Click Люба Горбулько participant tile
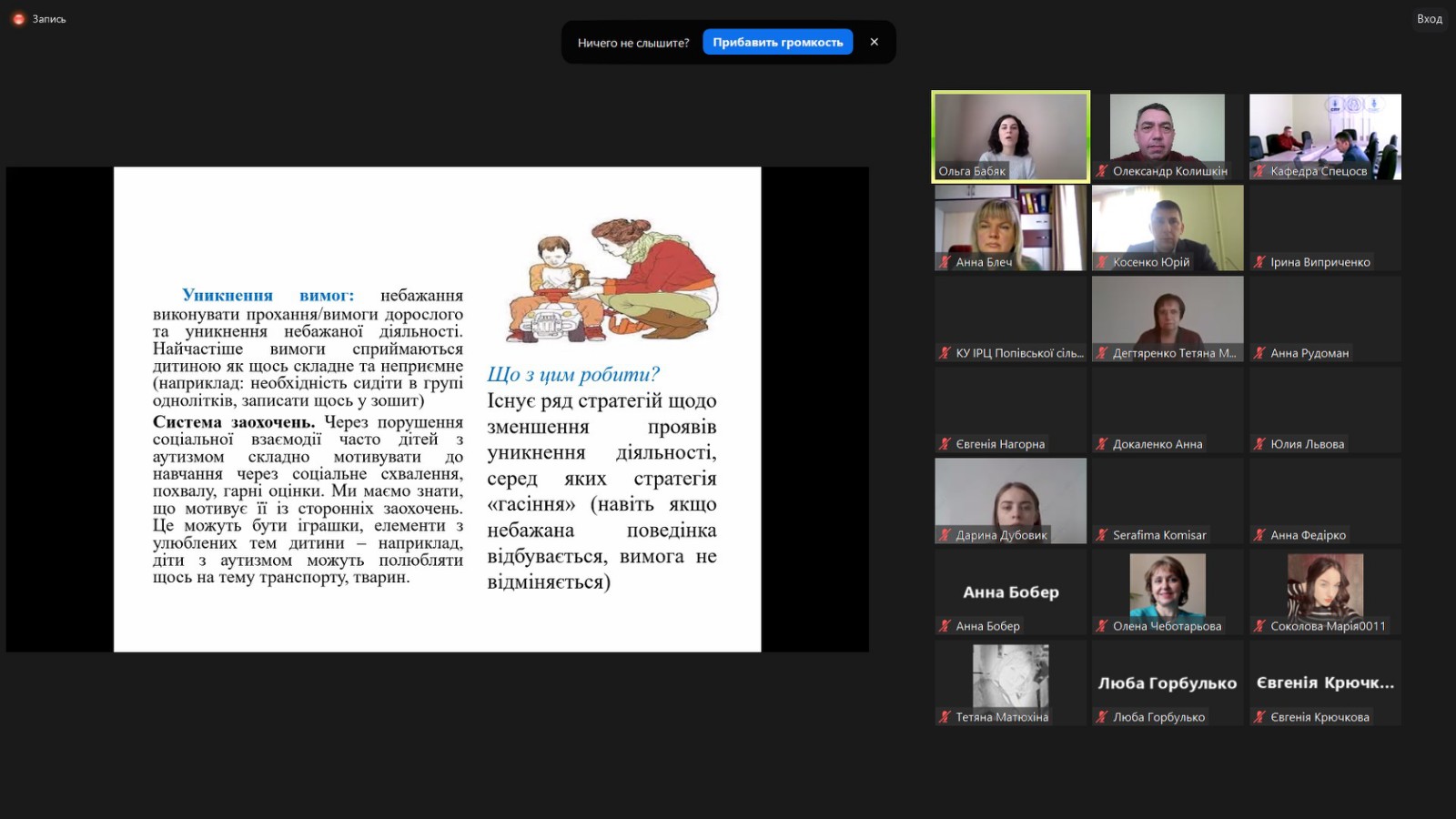Screen dimensions: 1456x819 1168,682
